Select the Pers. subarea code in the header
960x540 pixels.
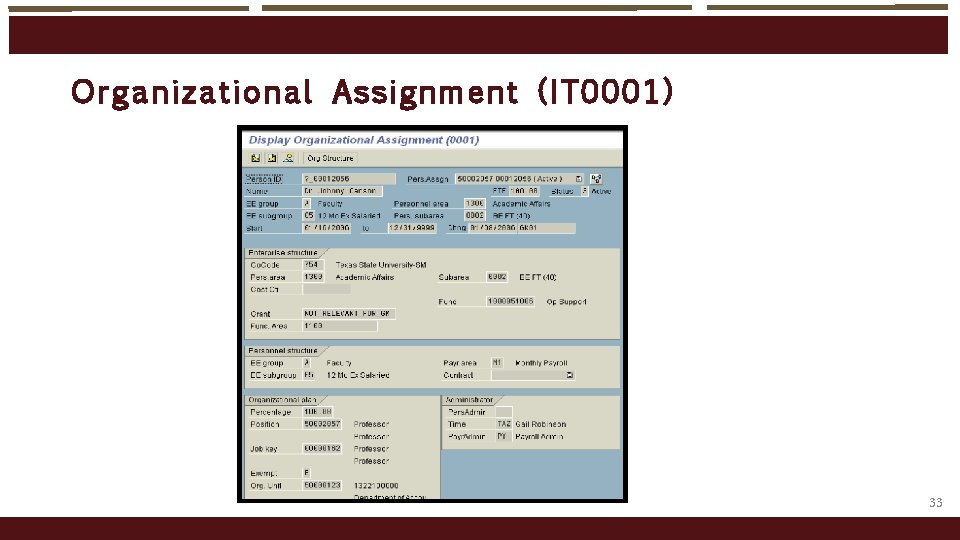pos(474,216)
